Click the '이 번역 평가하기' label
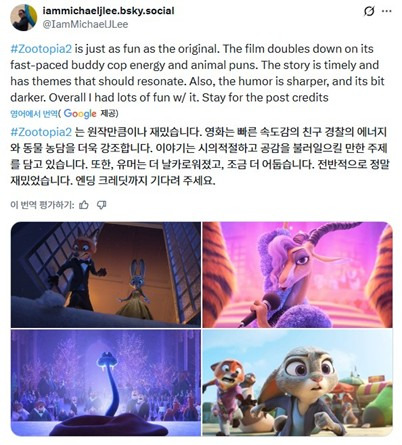 click(42, 205)
